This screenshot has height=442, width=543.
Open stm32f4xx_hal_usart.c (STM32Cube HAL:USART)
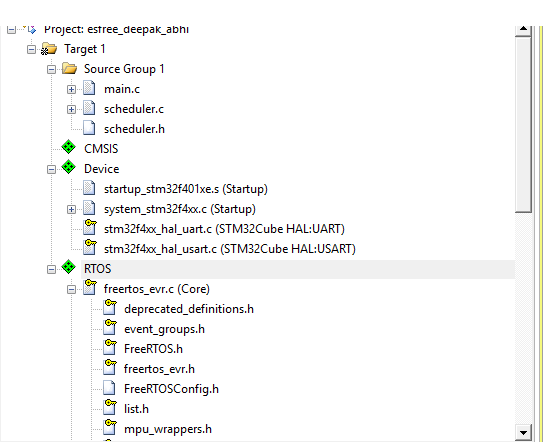(230, 249)
